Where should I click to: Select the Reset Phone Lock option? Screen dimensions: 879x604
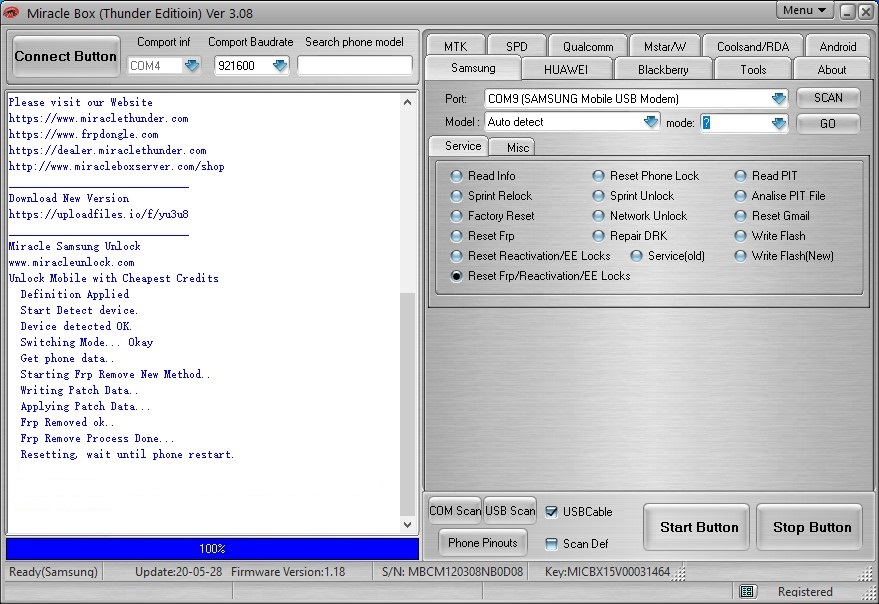pyautogui.click(x=598, y=176)
